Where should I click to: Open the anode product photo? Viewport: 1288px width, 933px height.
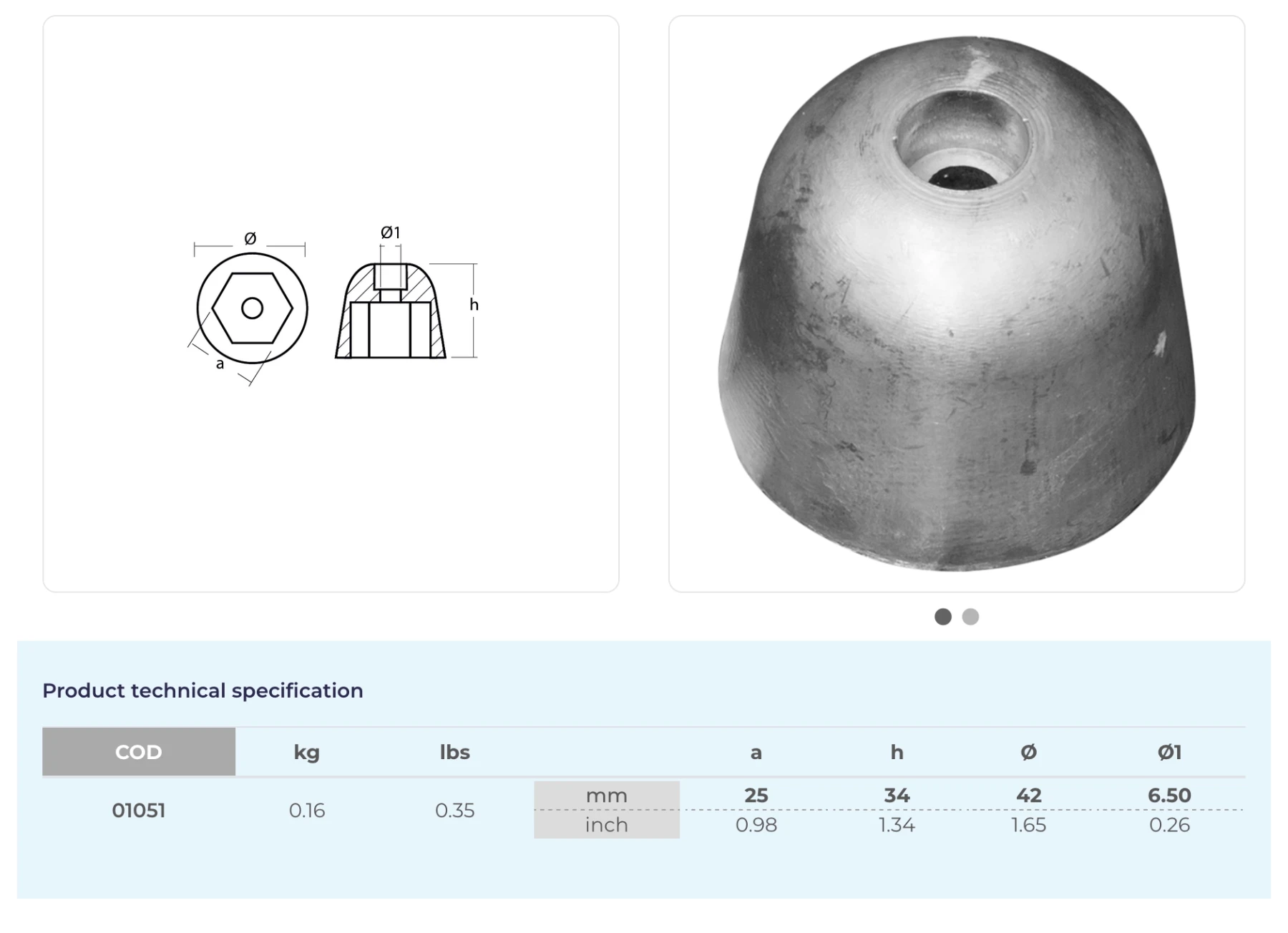coord(956,304)
